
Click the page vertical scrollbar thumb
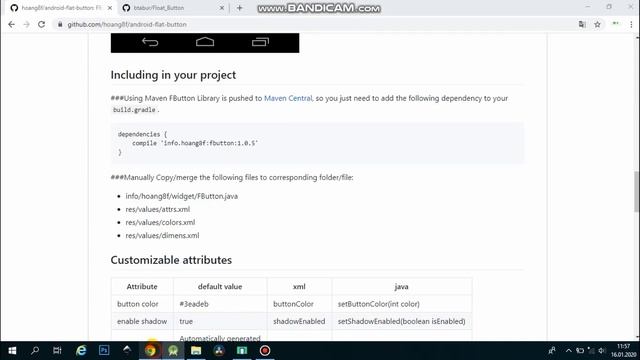[636, 191]
